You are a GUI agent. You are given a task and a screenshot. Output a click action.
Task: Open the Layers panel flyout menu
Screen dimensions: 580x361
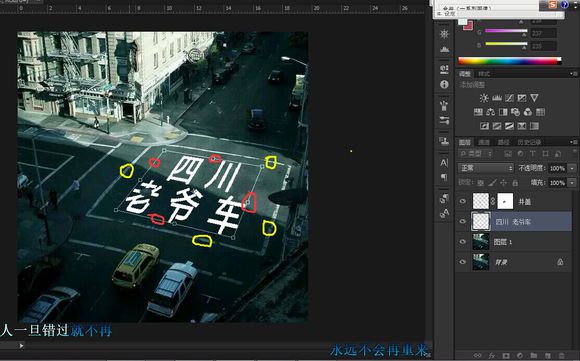574,142
